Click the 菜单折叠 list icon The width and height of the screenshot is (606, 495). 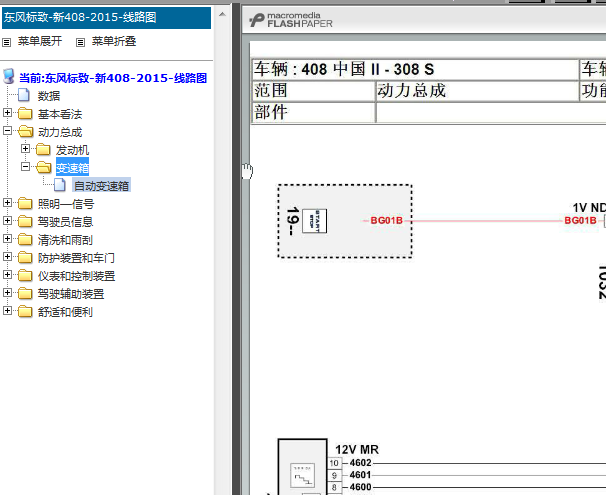point(80,42)
